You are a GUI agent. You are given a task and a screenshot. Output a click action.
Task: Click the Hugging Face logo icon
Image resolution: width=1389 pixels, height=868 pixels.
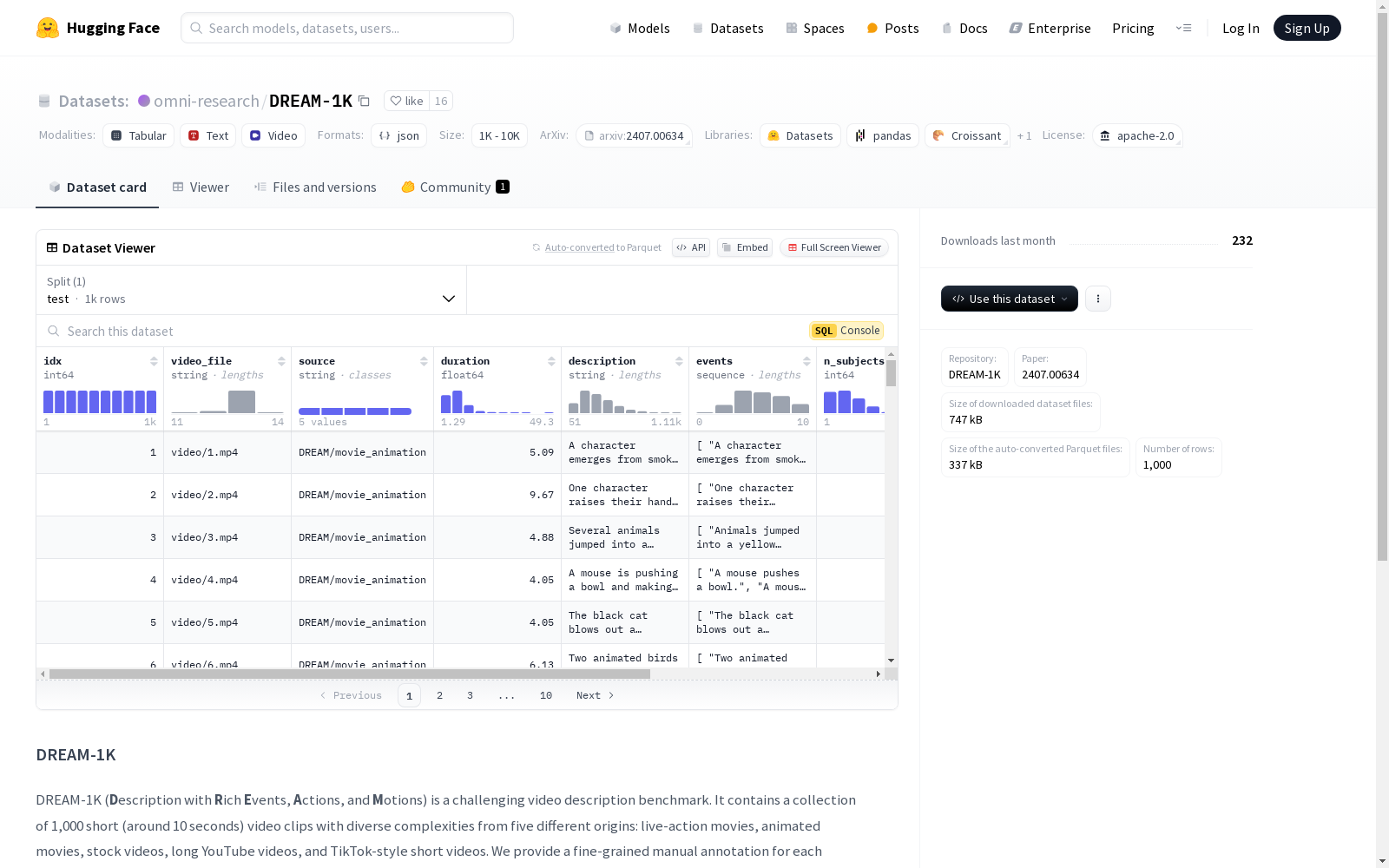pyautogui.click(x=47, y=28)
